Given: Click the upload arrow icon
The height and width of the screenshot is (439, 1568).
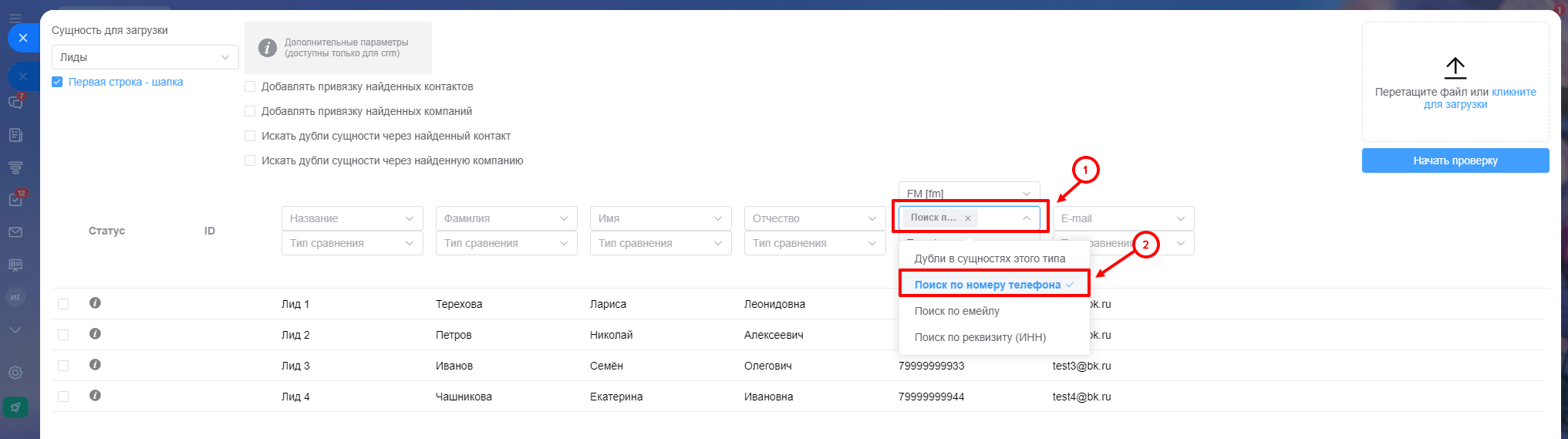Looking at the screenshot, I should 1455,68.
